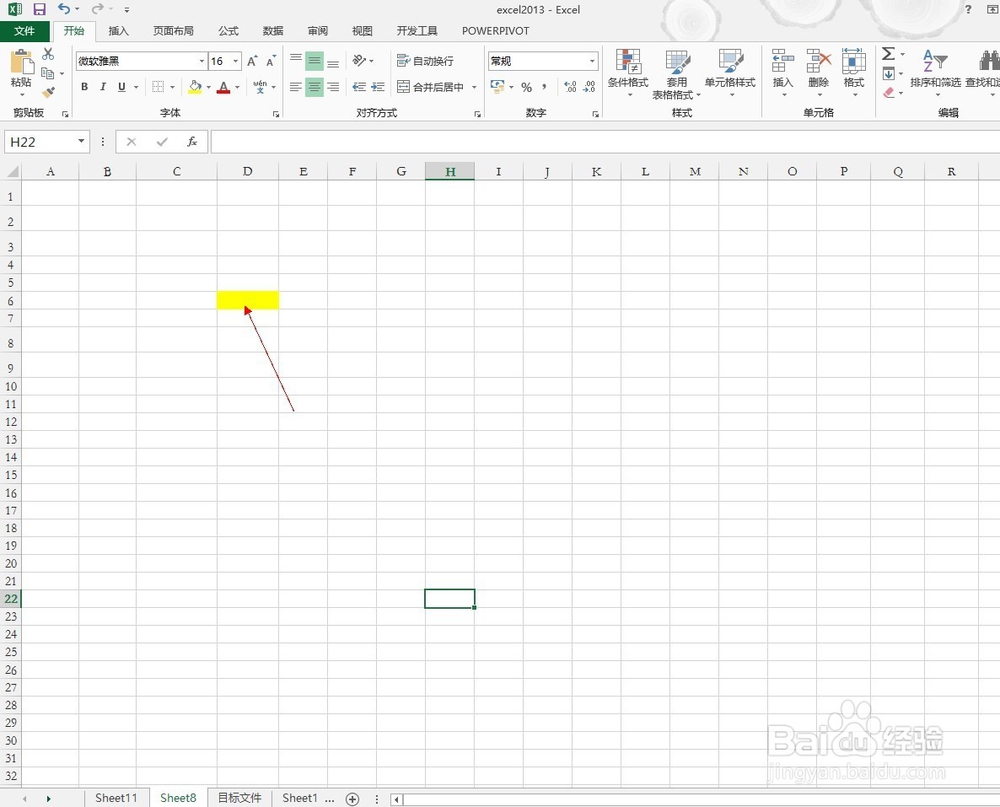1000x807 pixels.
Task: Increase indent in alignment group
Action: [x=378, y=87]
